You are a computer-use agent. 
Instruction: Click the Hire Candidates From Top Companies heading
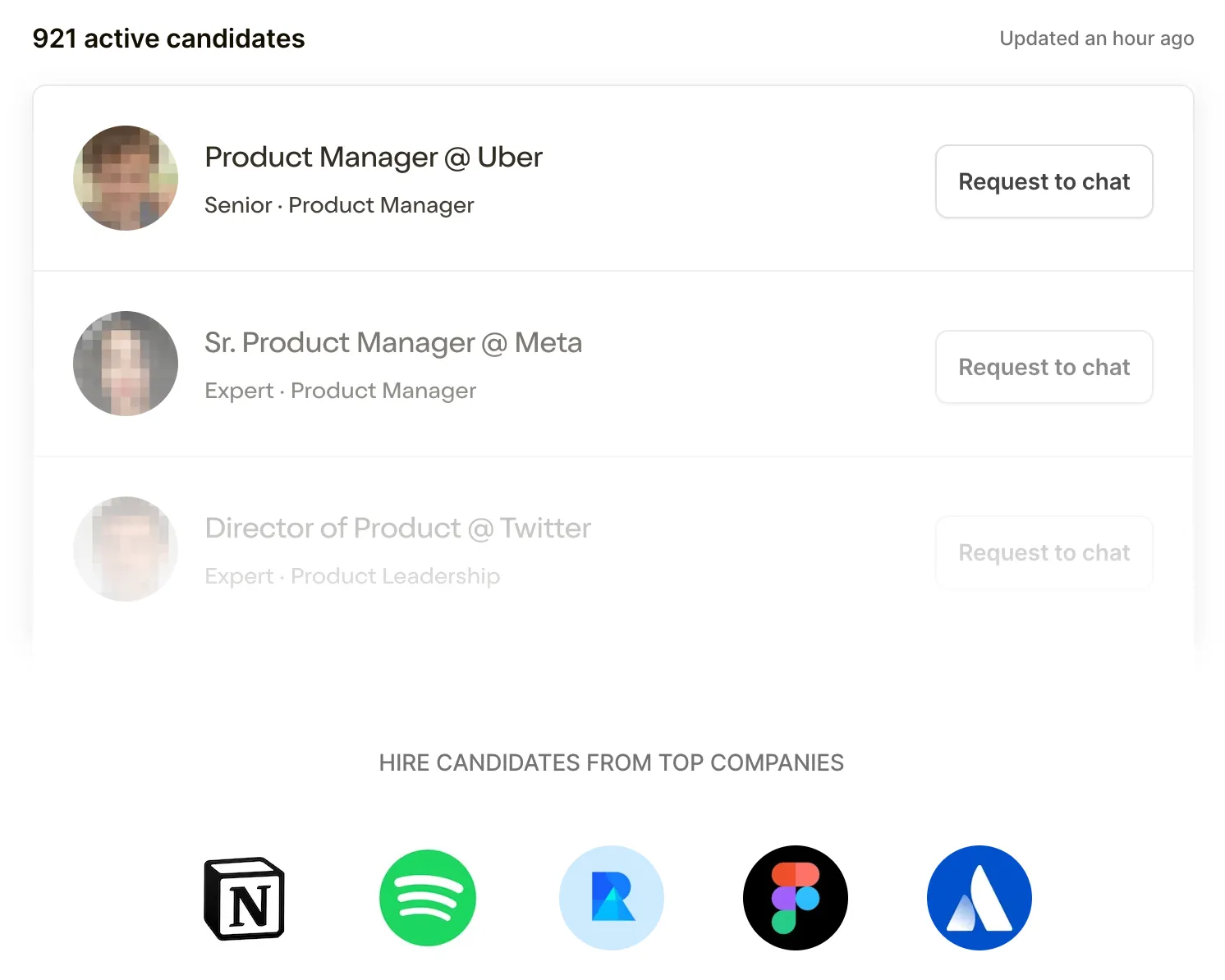pos(612,763)
